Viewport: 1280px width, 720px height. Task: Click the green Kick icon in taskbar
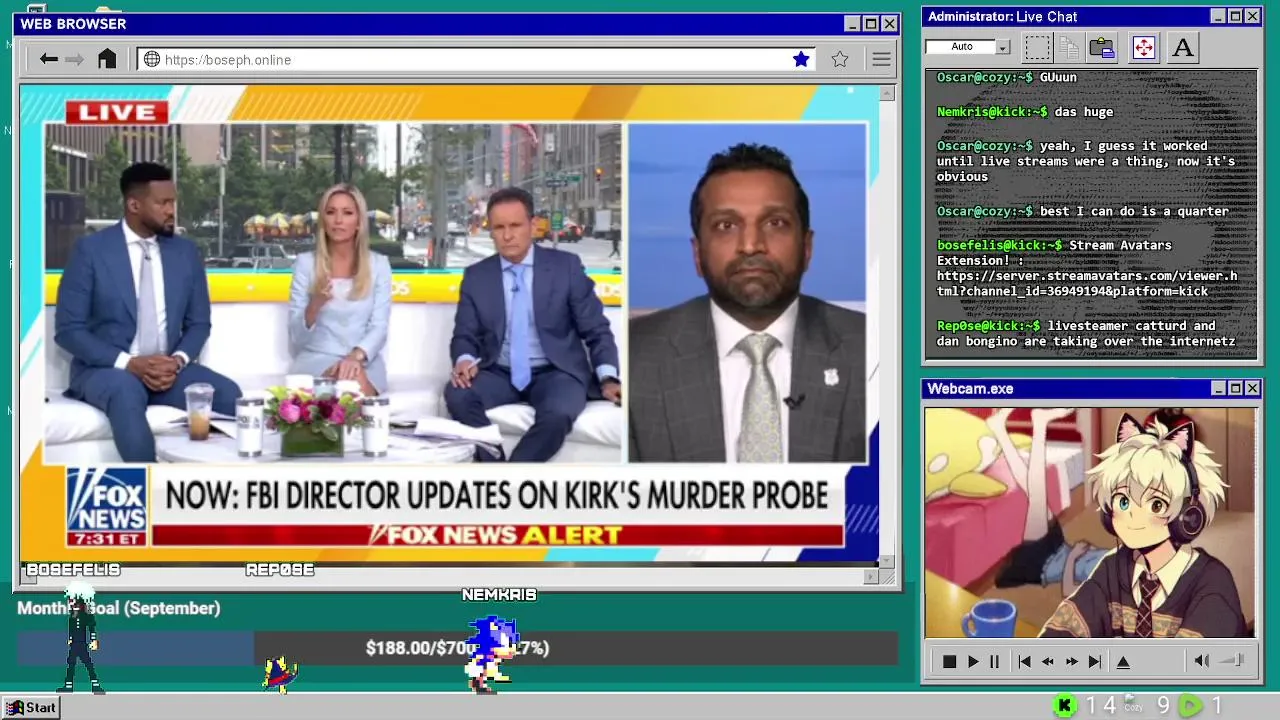[1065, 706]
